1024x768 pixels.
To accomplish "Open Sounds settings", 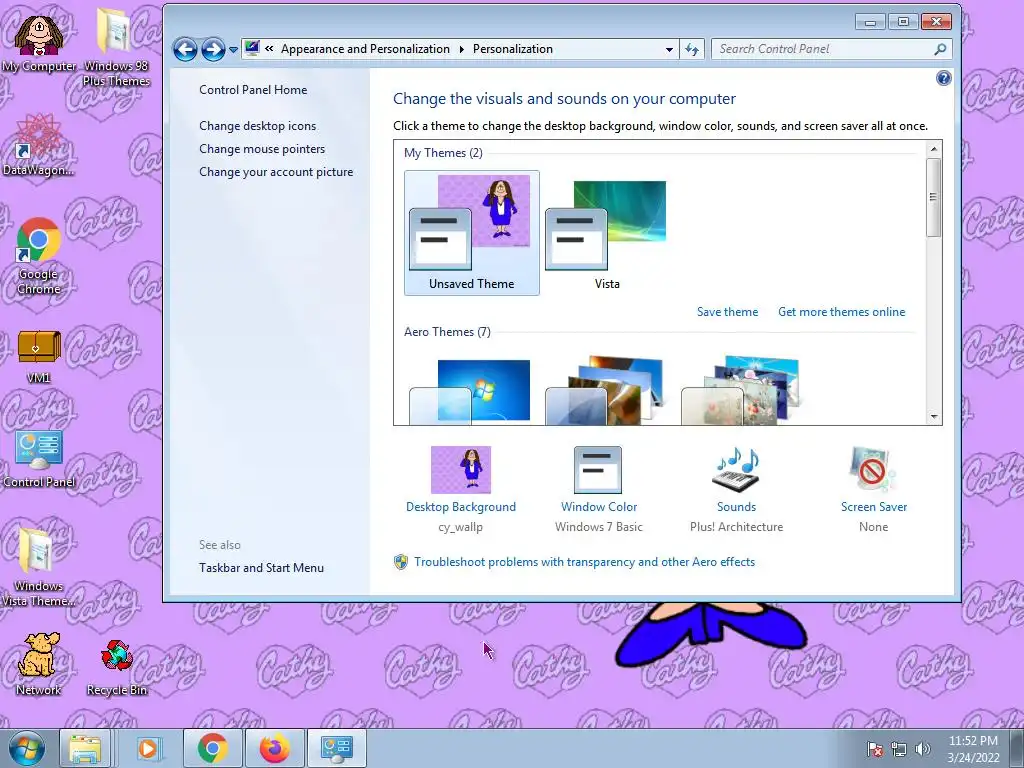I will point(736,490).
